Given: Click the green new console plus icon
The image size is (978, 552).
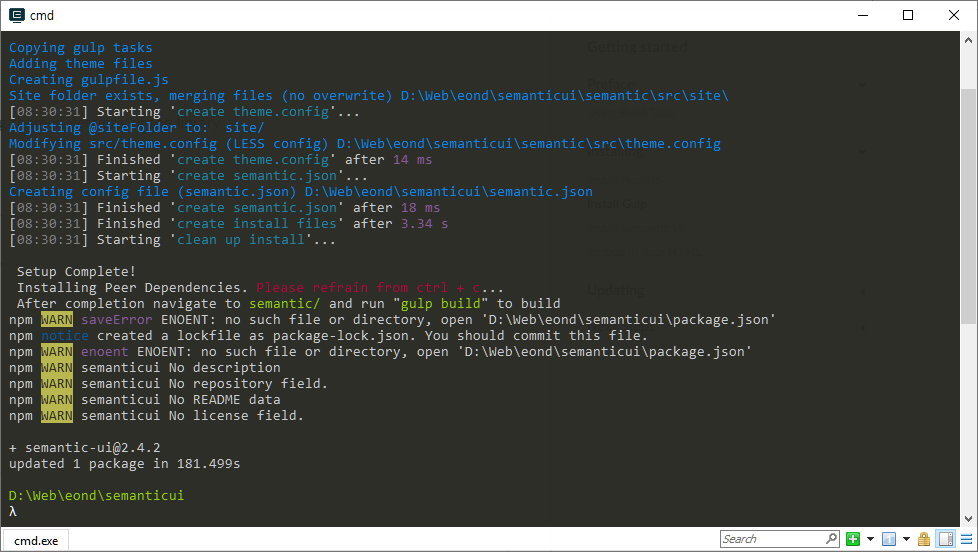Looking at the screenshot, I should coord(853,539).
